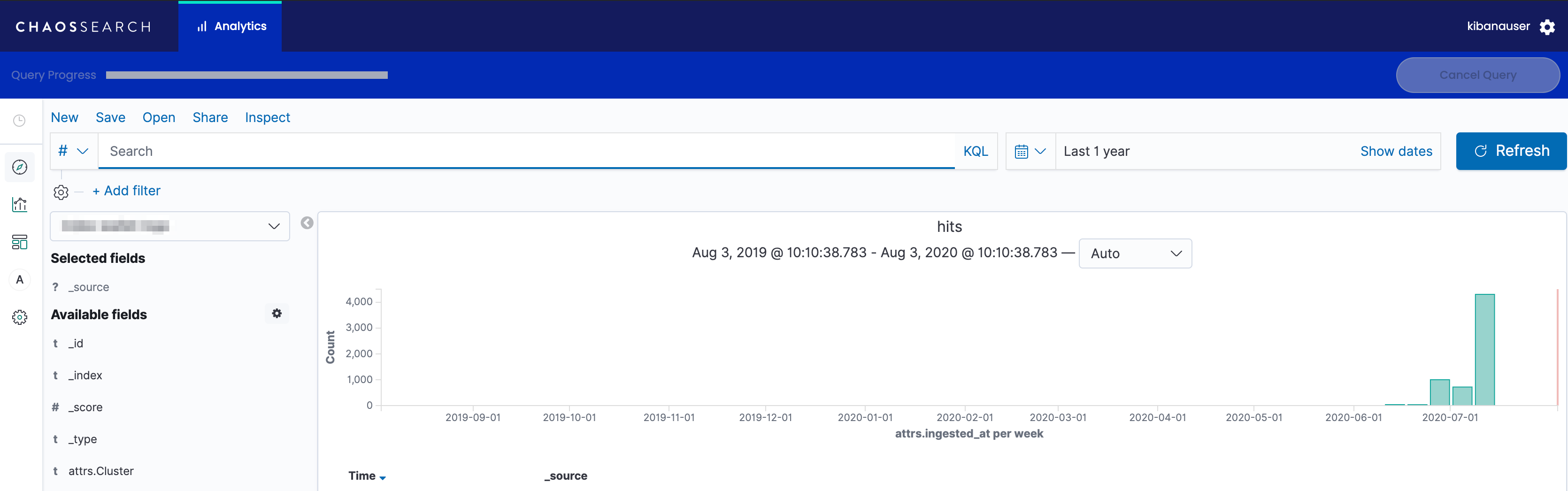The height and width of the screenshot is (491, 1568).
Task: Click the filter options gear beside Add filter
Action: coord(61,192)
